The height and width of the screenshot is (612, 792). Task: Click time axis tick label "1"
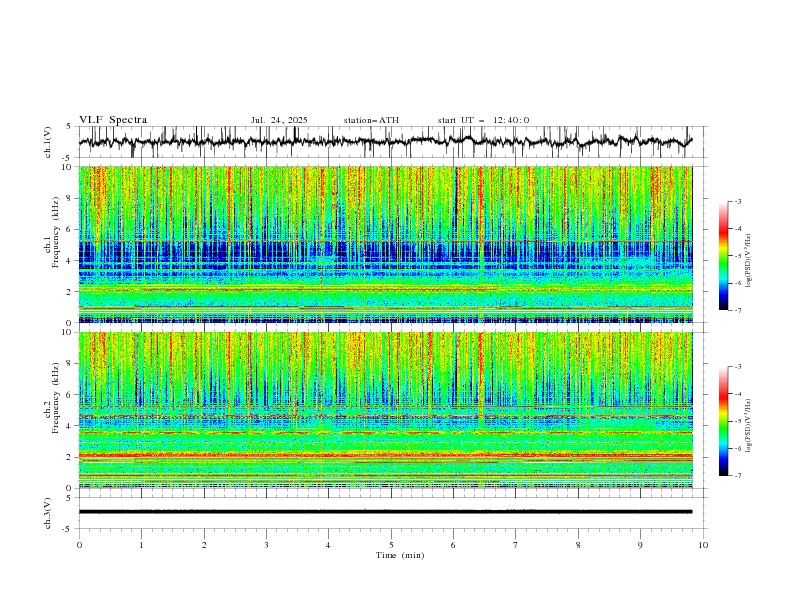pyautogui.click(x=142, y=545)
